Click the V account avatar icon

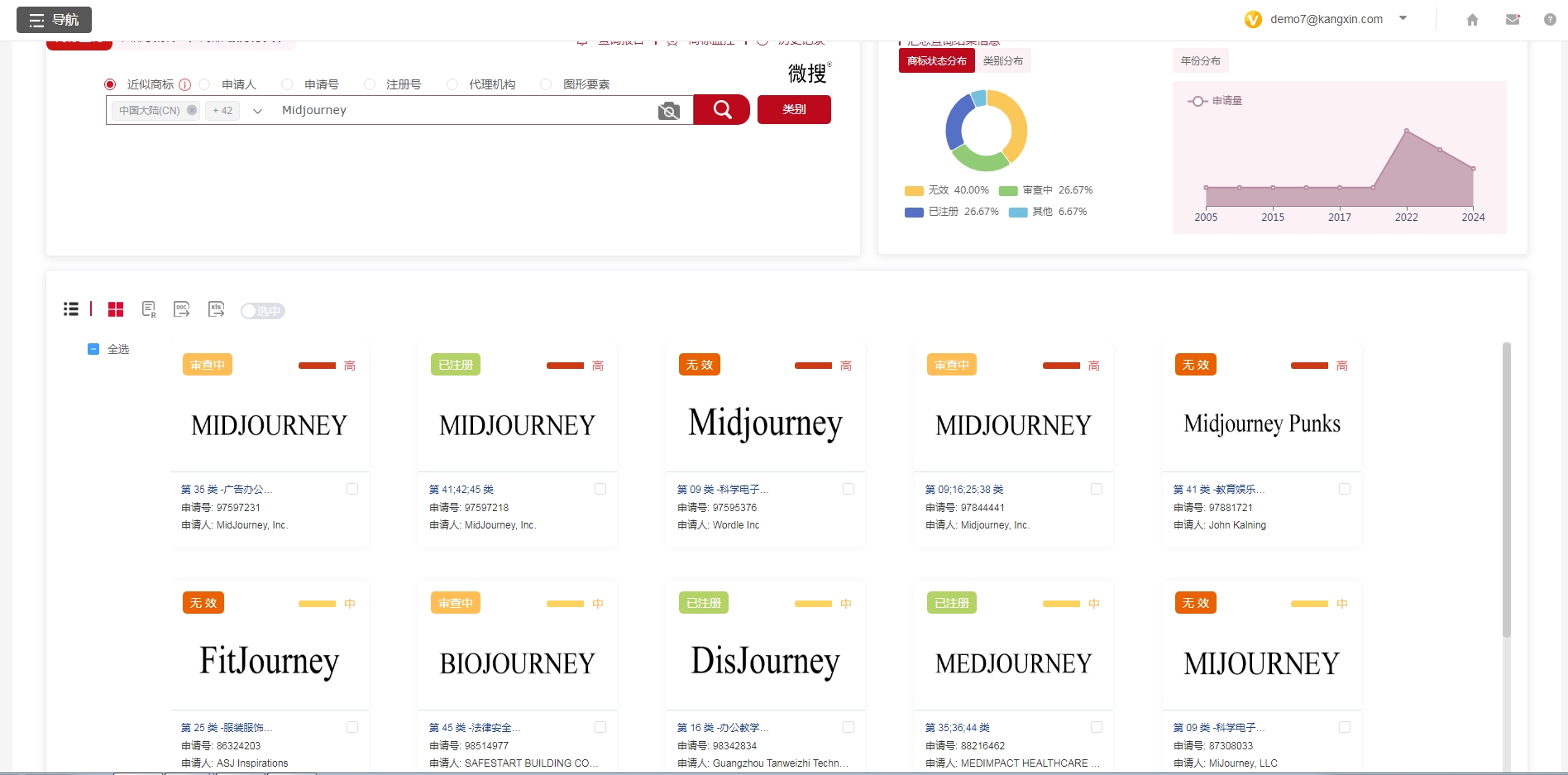click(x=1253, y=19)
